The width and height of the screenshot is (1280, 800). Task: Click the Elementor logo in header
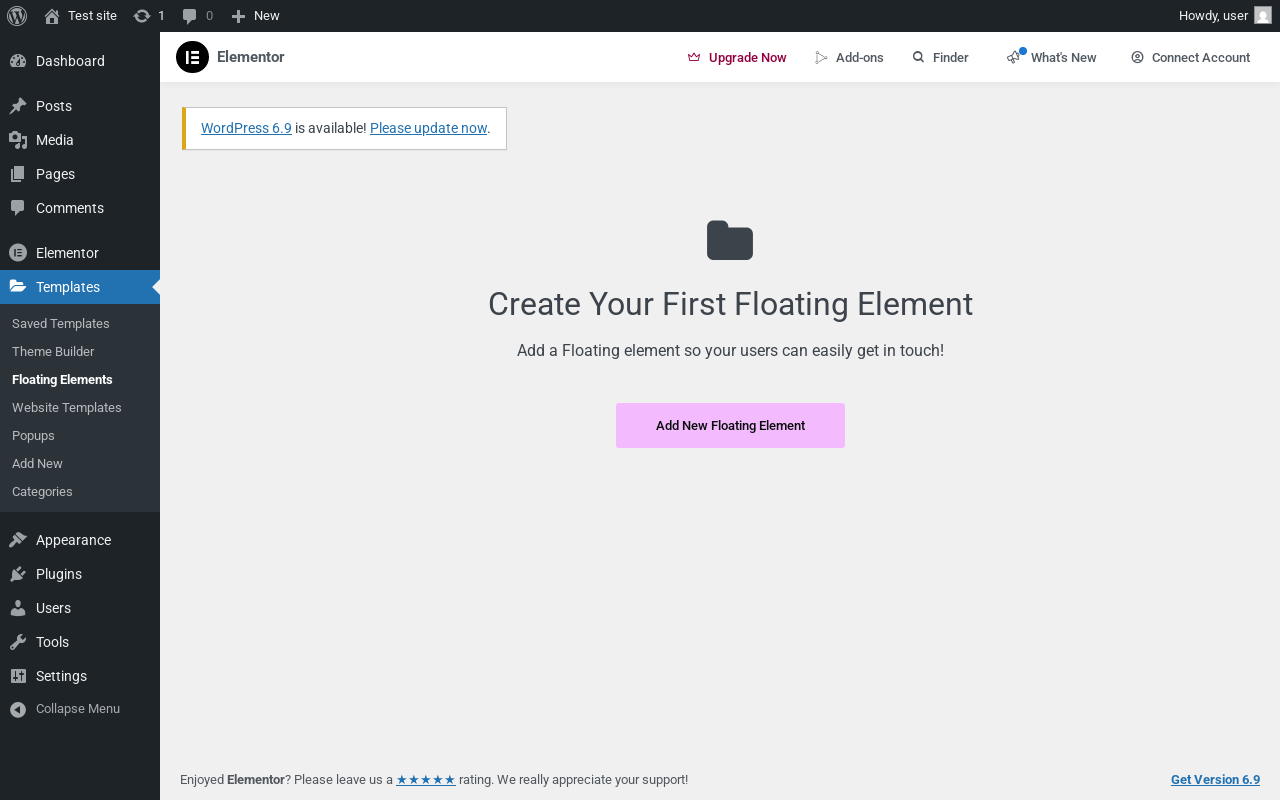192,57
